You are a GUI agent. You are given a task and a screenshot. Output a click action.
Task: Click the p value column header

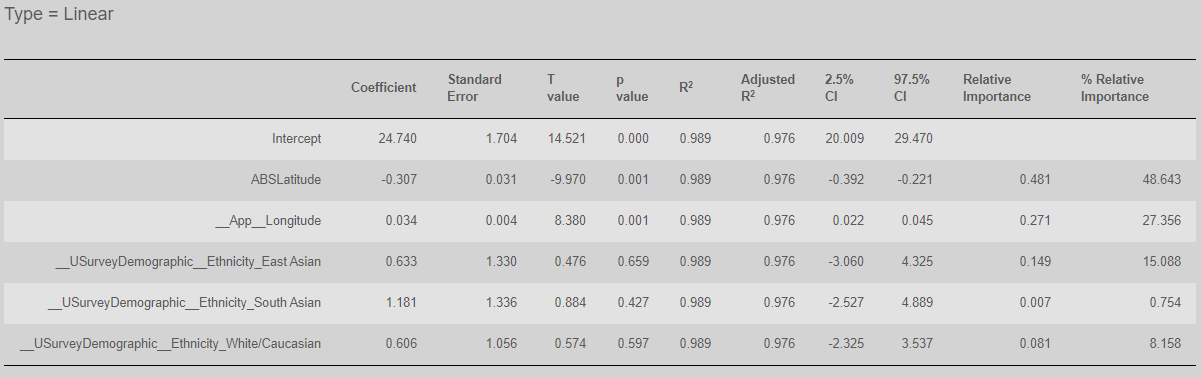pyautogui.click(x=632, y=88)
